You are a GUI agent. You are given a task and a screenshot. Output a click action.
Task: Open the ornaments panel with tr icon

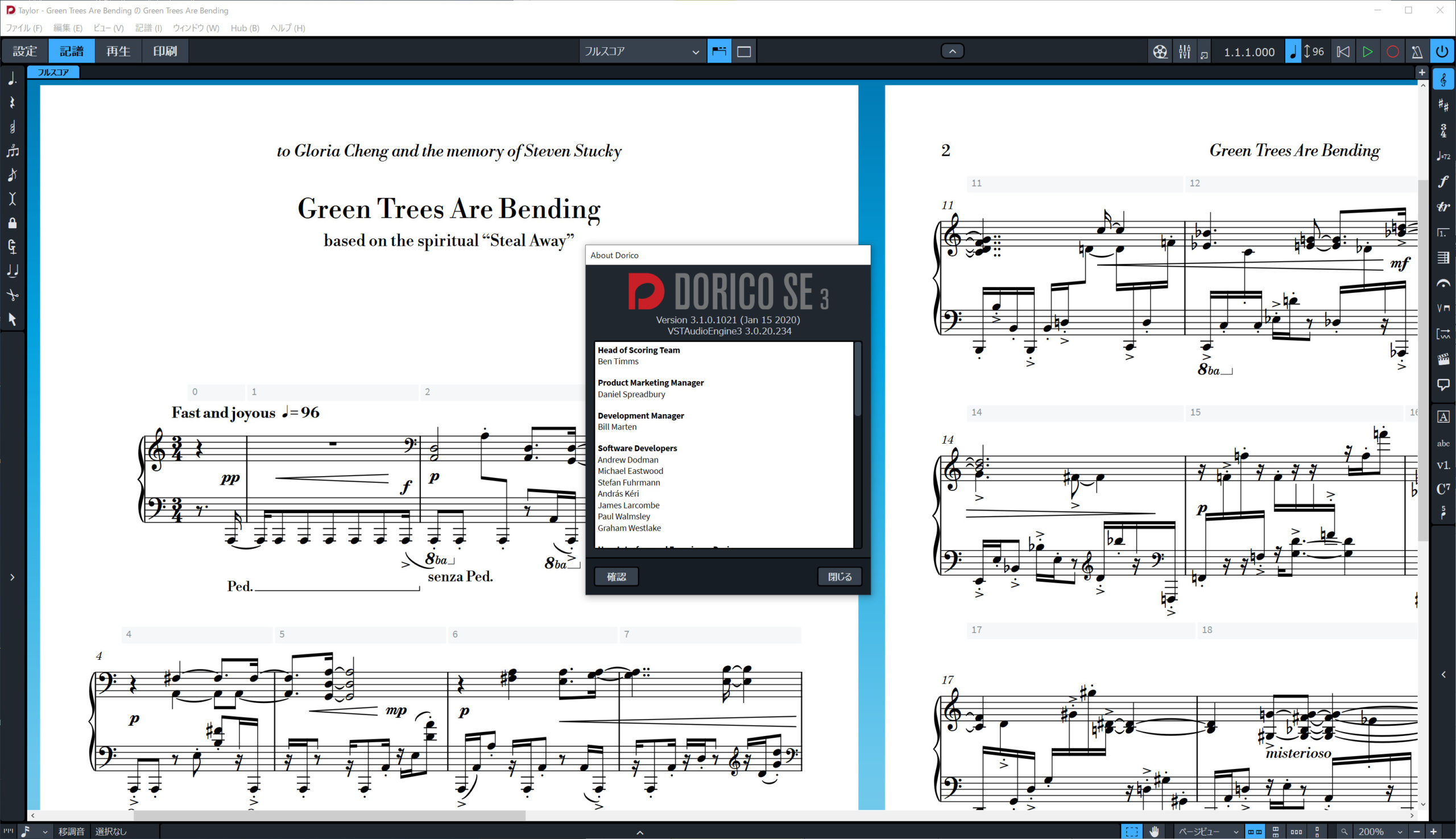click(1443, 207)
